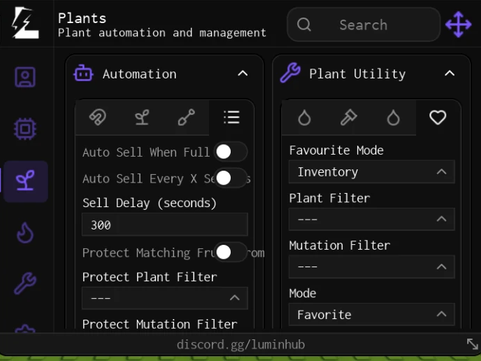Open the chip processor sidebar section
481x361 pixels.
tap(25, 129)
